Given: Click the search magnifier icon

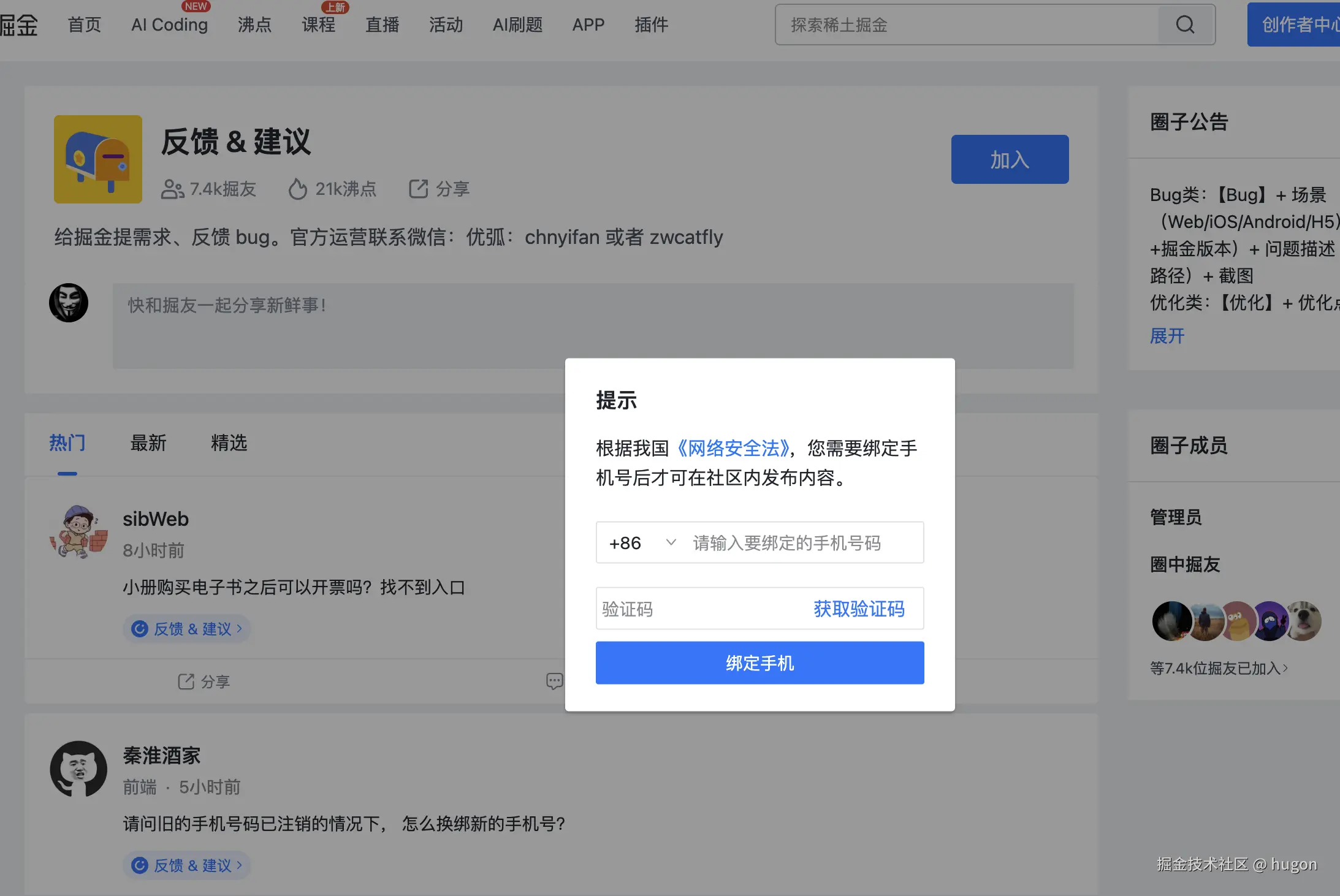Looking at the screenshot, I should (1184, 25).
